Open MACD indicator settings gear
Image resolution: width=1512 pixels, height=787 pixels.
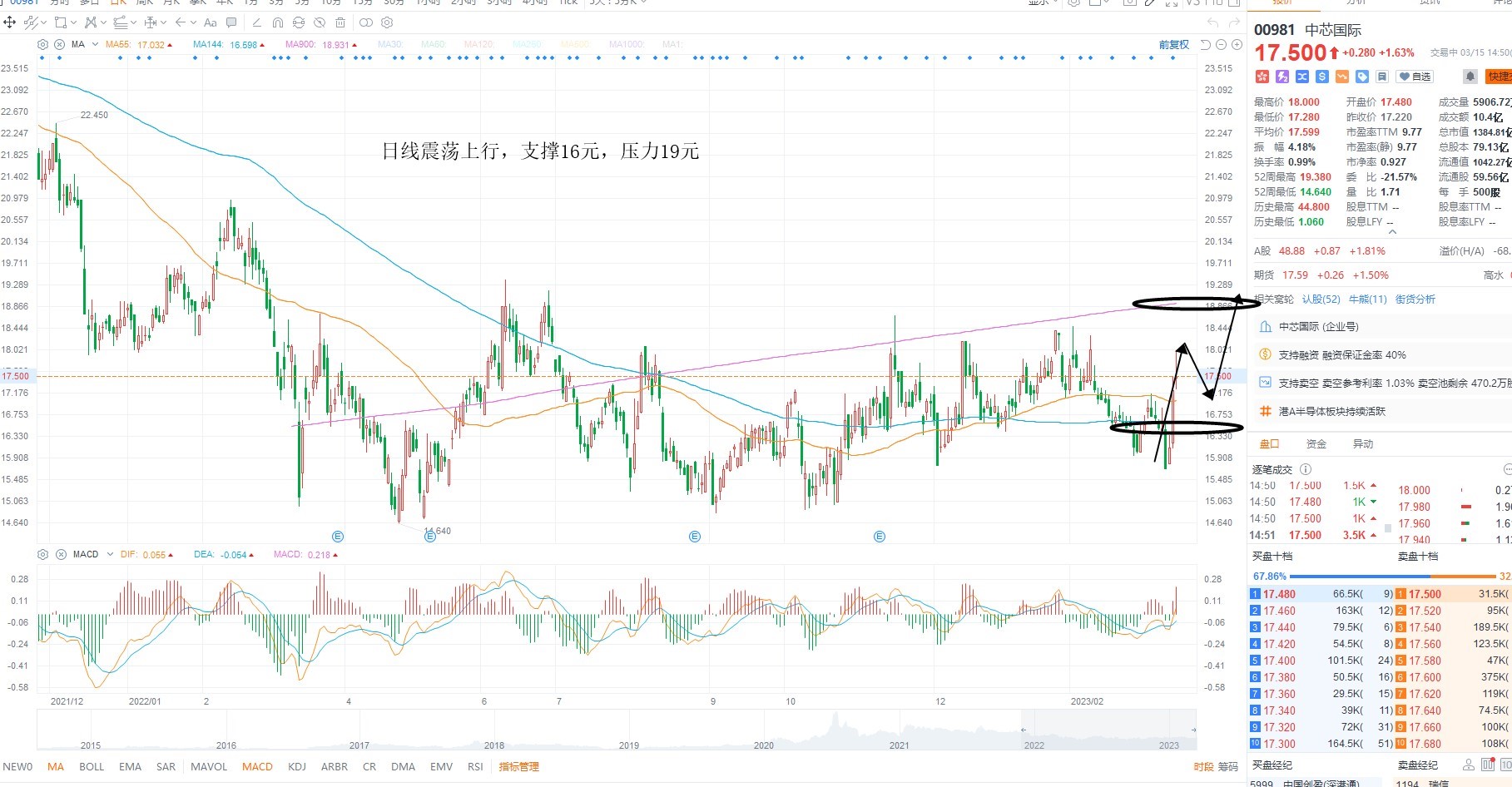point(43,554)
